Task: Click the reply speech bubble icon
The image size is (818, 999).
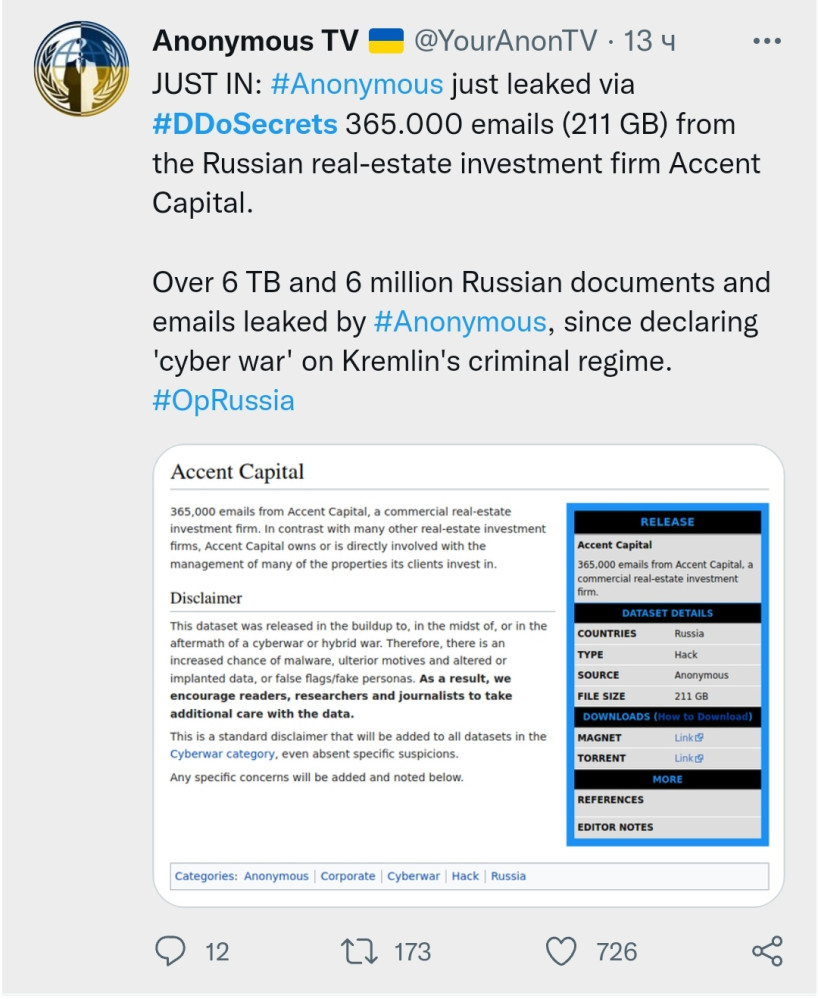Action: pyautogui.click(x=171, y=951)
